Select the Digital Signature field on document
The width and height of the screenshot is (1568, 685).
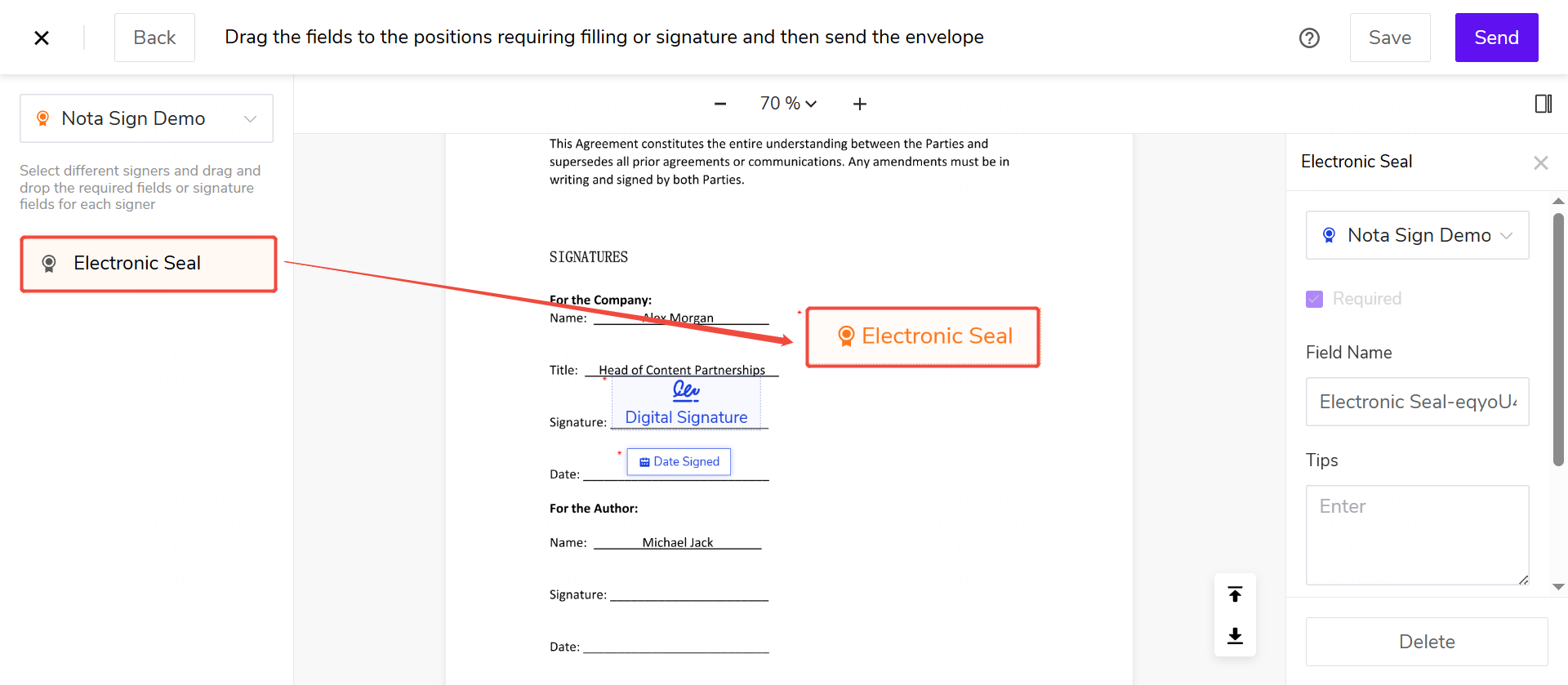686,404
